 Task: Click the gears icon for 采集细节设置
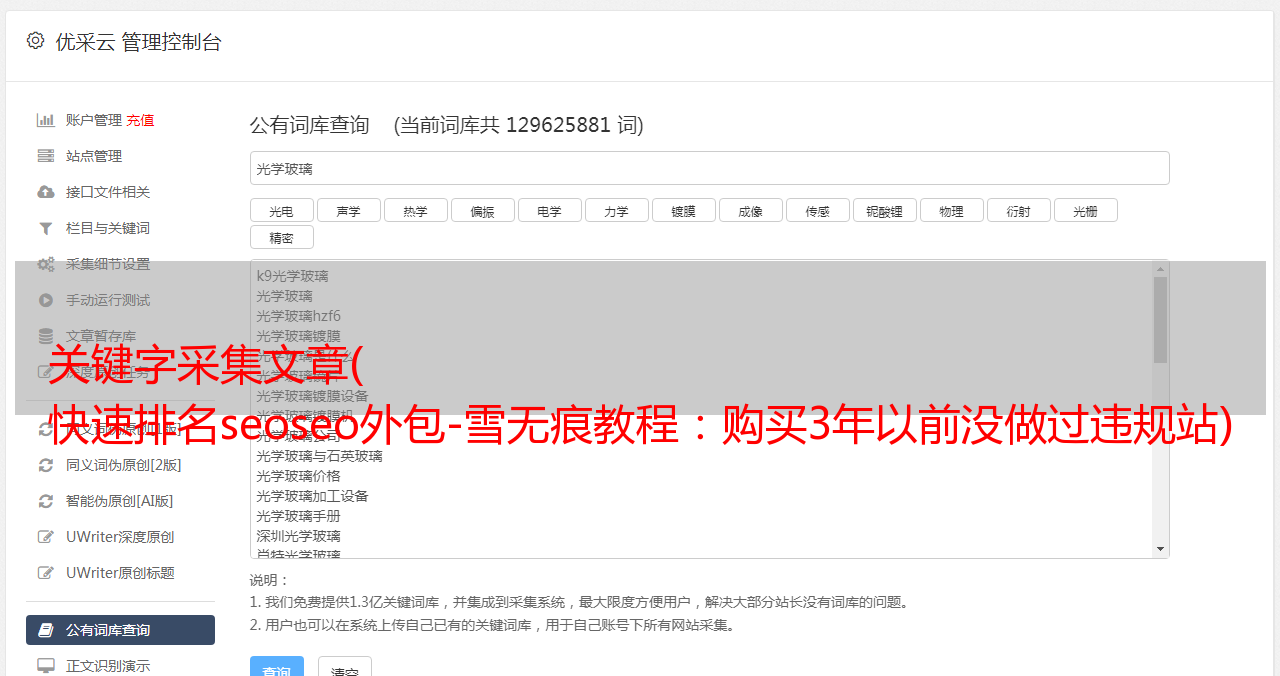46,264
